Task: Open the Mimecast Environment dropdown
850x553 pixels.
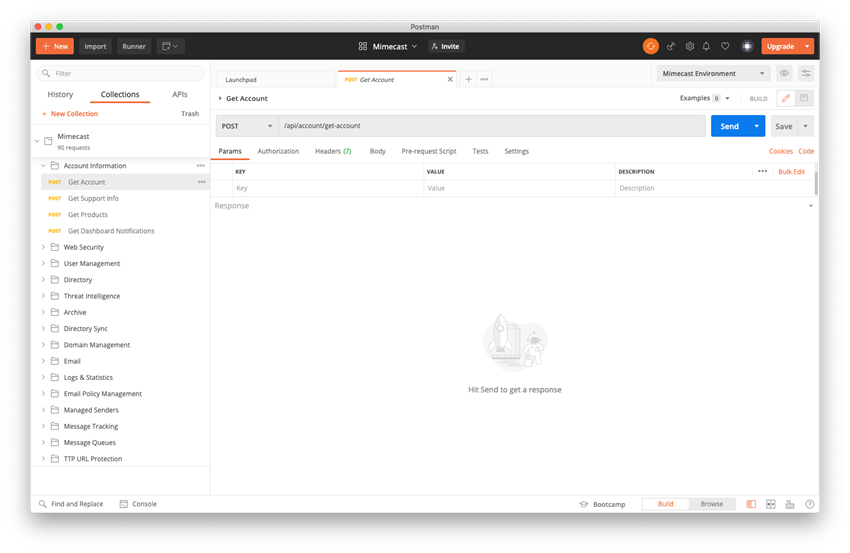Action: pyautogui.click(x=713, y=73)
